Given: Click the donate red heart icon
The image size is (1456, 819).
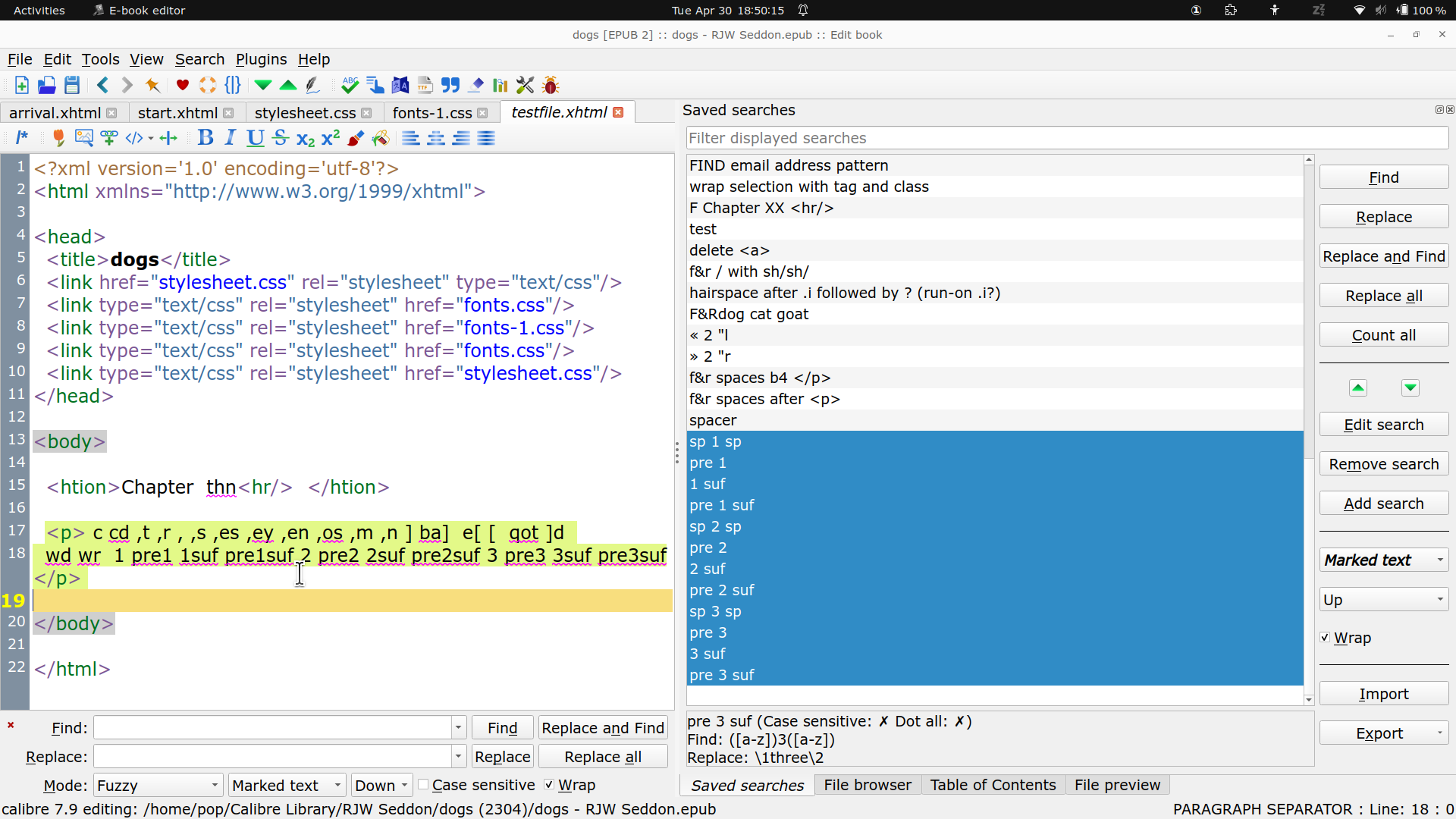Looking at the screenshot, I should coord(182,85).
